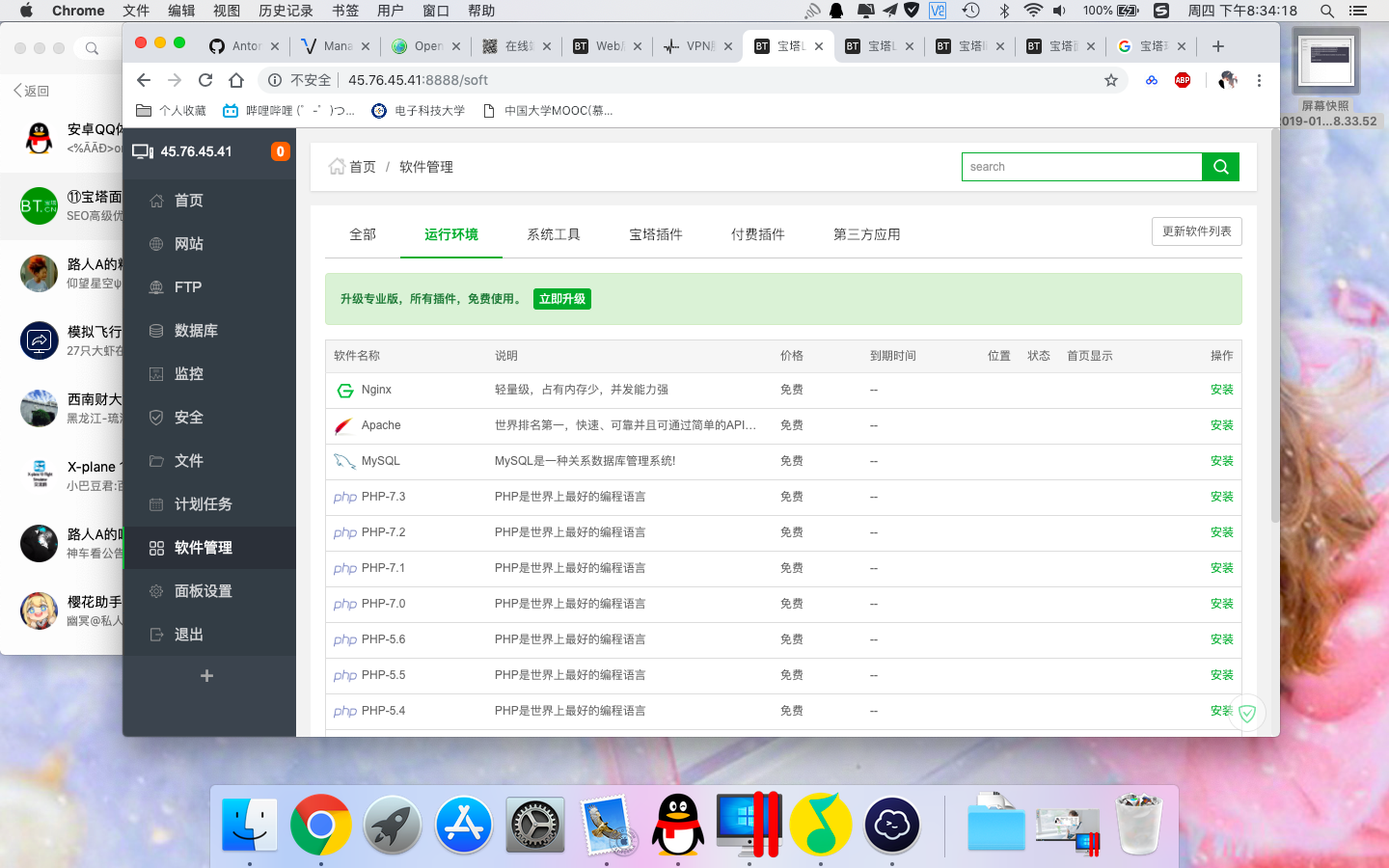Click 安装 for PHP-7.0
Screen dimensions: 1389x868
1222,604
